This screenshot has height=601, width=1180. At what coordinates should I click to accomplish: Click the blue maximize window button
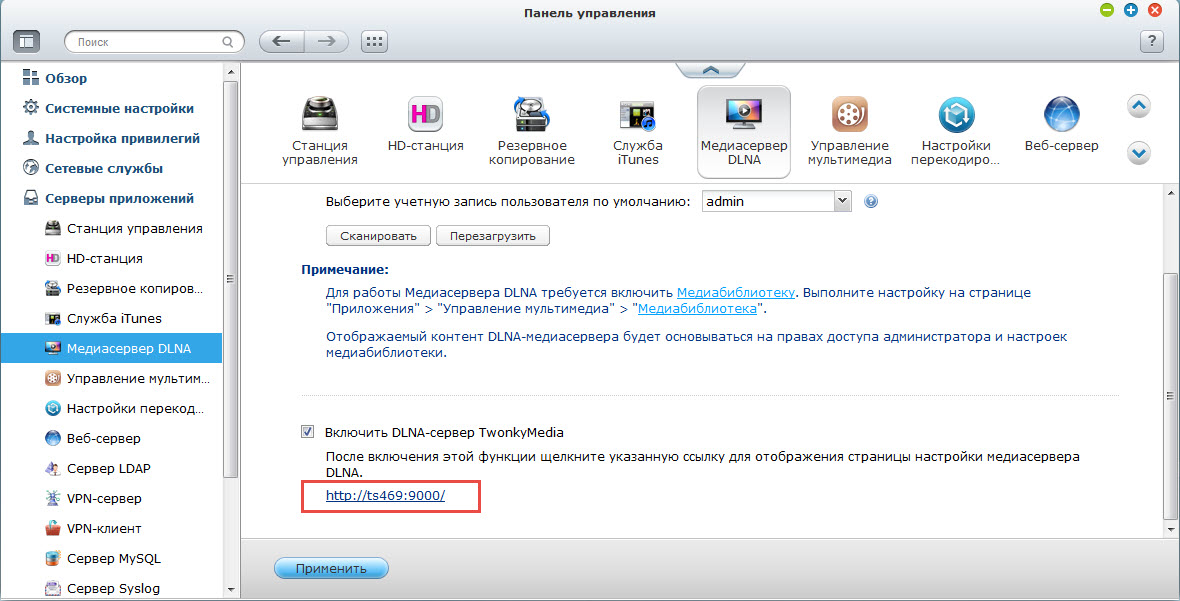coord(1130,11)
